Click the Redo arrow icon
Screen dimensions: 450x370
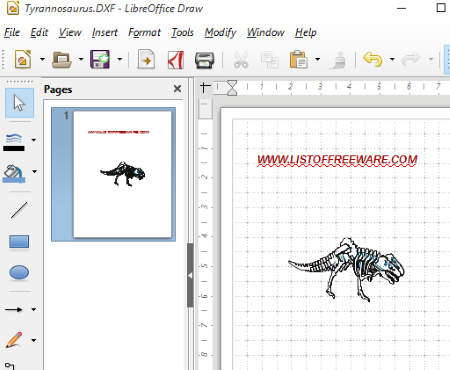[411, 59]
